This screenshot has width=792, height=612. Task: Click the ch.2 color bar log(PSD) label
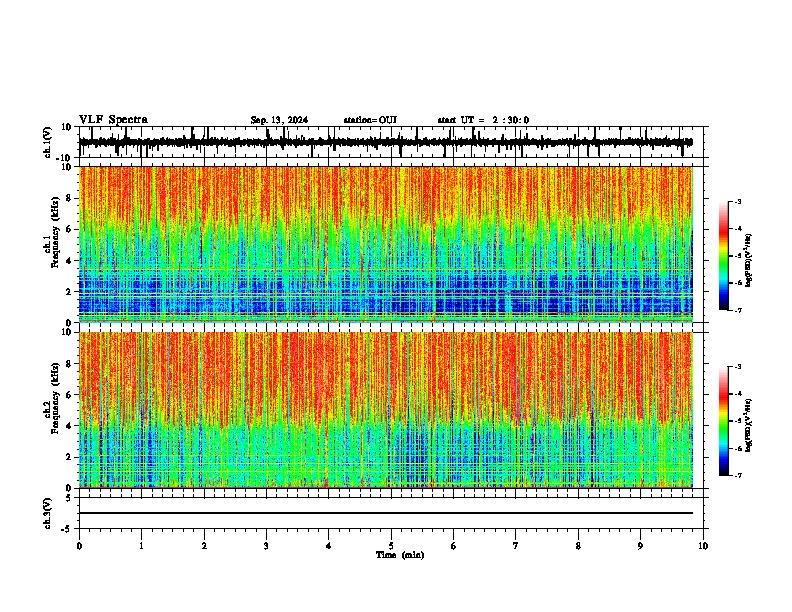(x=749, y=425)
